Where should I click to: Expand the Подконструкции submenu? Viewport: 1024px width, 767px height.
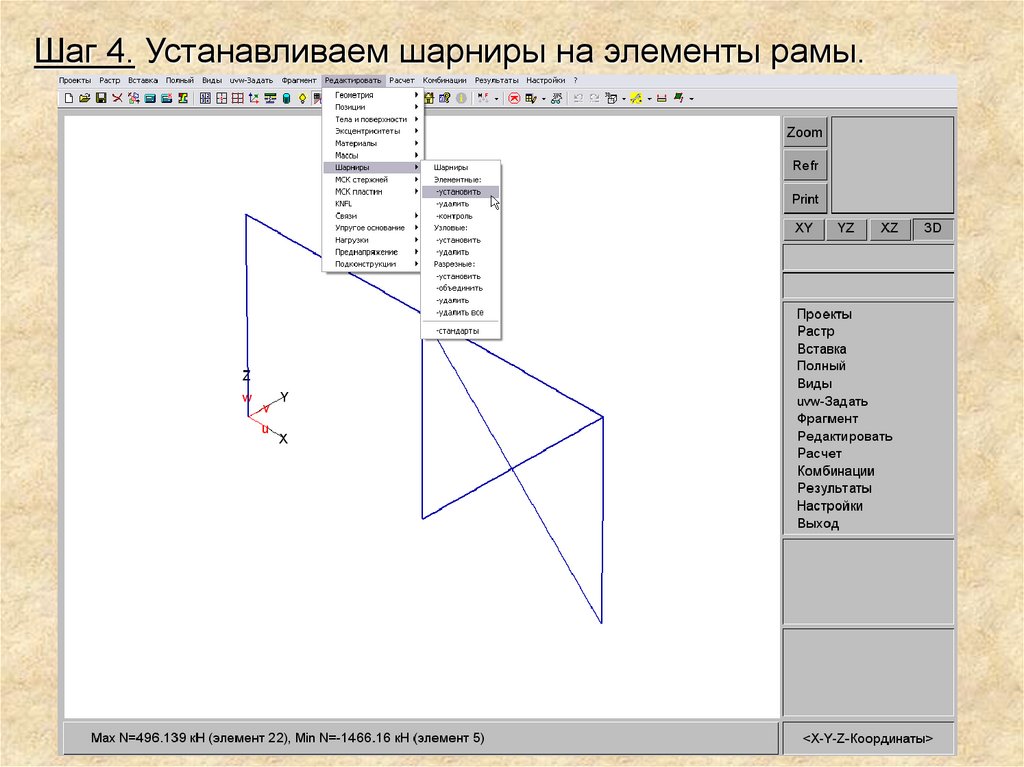373,264
